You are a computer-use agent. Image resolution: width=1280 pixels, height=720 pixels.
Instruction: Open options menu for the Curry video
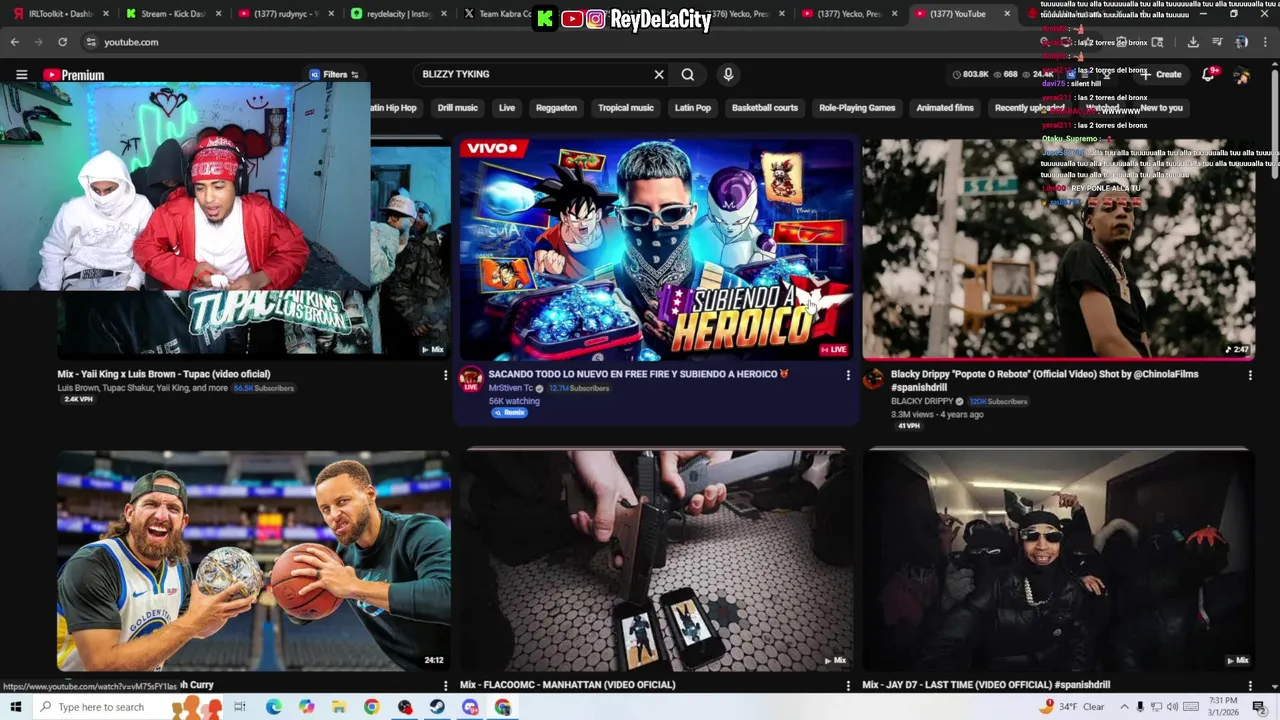tap(446, 685)
